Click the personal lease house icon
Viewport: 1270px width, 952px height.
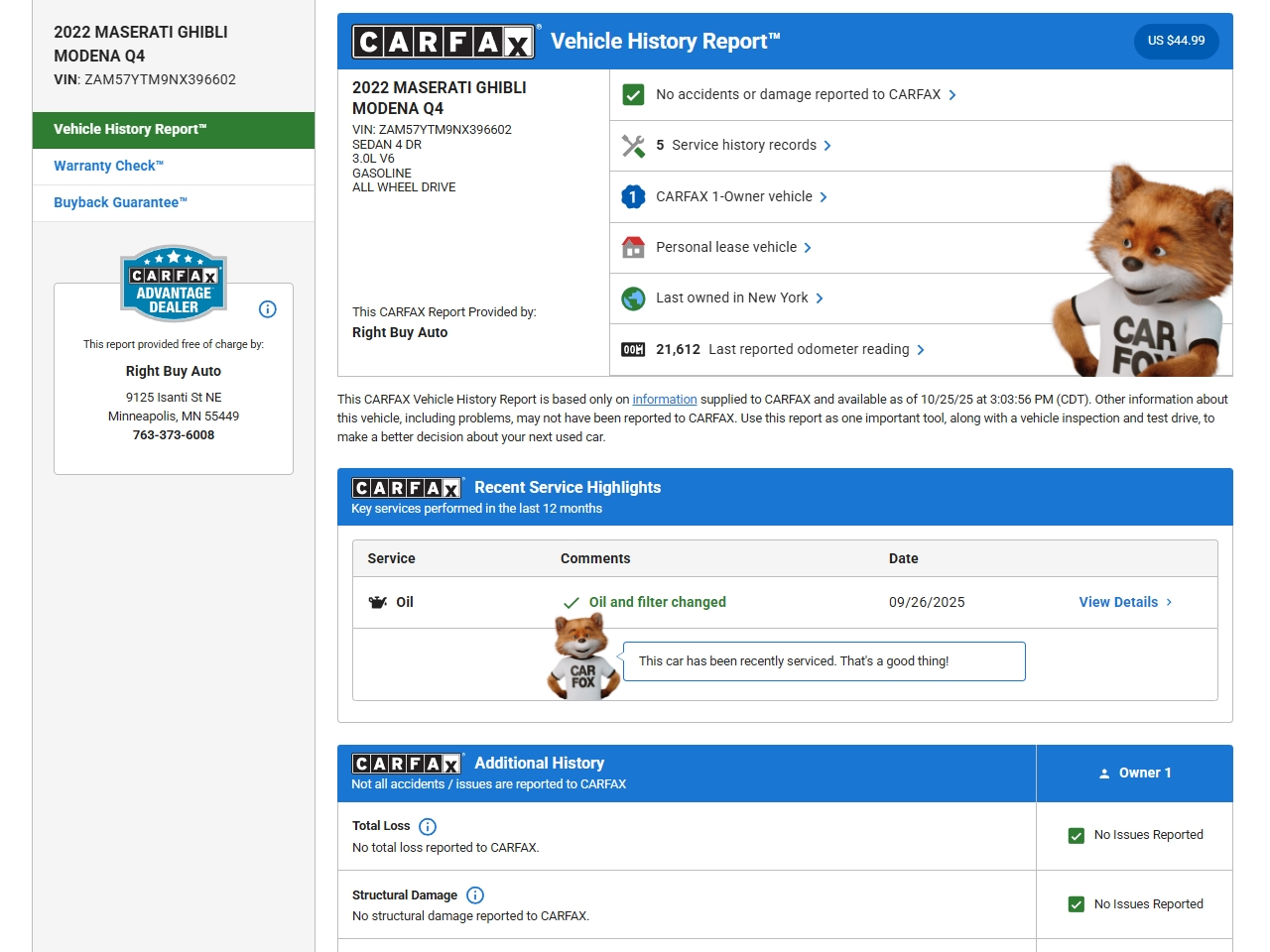[633, 248]
